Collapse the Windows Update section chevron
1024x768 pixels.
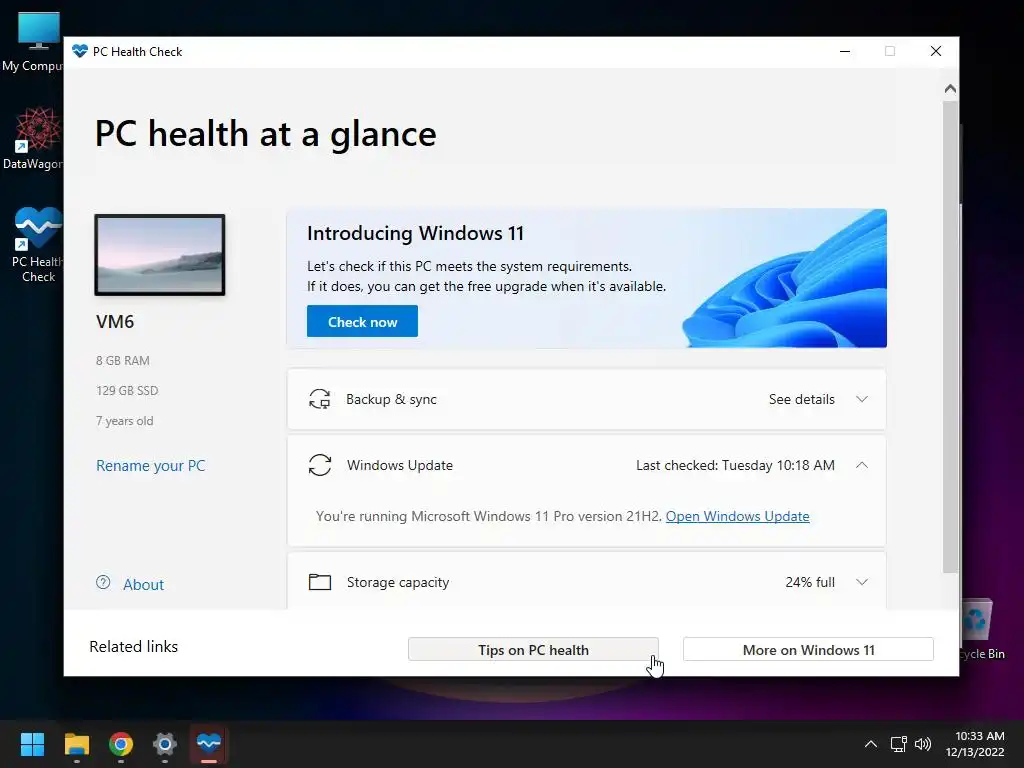coord(862,465)
